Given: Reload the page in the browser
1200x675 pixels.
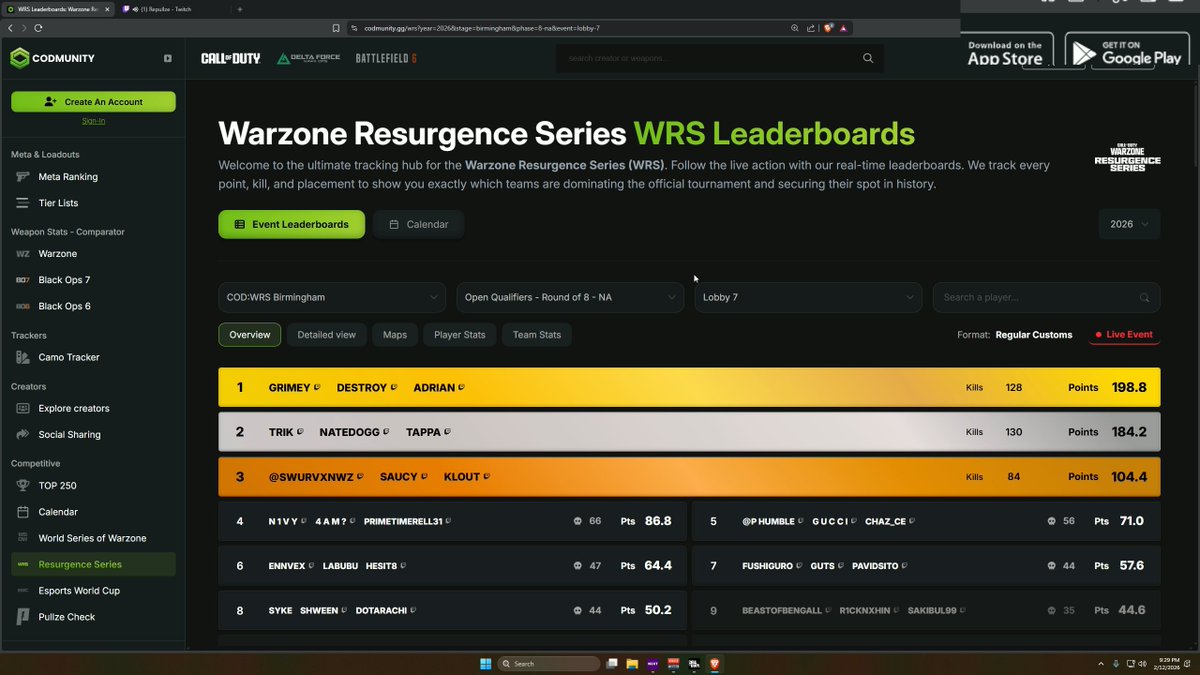Looking at the screenshot, I should (x=38, y=28).
